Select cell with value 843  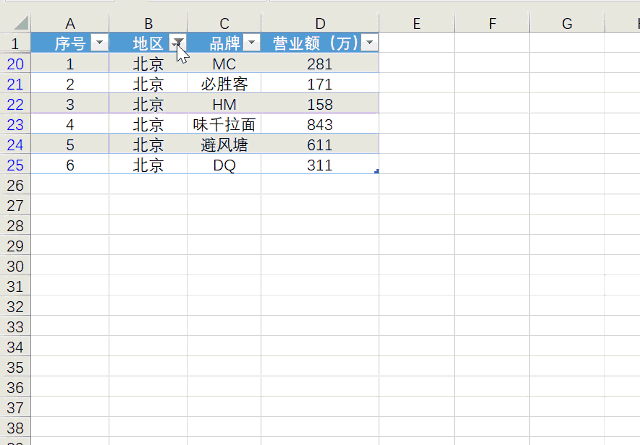tap(320, 124)
